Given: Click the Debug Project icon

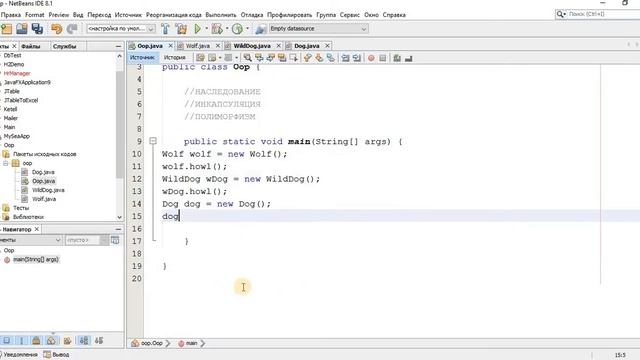Looking at the screenshot, I should 217,29.
